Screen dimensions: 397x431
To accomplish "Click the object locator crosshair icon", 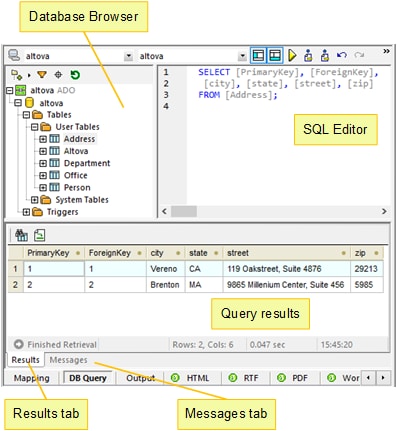I will click(58, 75).
